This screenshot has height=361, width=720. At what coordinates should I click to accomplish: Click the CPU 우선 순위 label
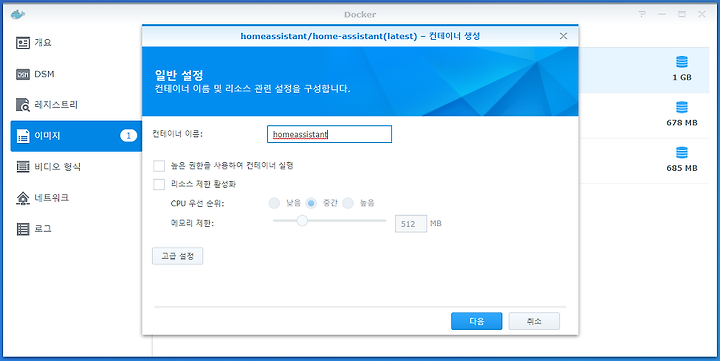coord(197,203)
